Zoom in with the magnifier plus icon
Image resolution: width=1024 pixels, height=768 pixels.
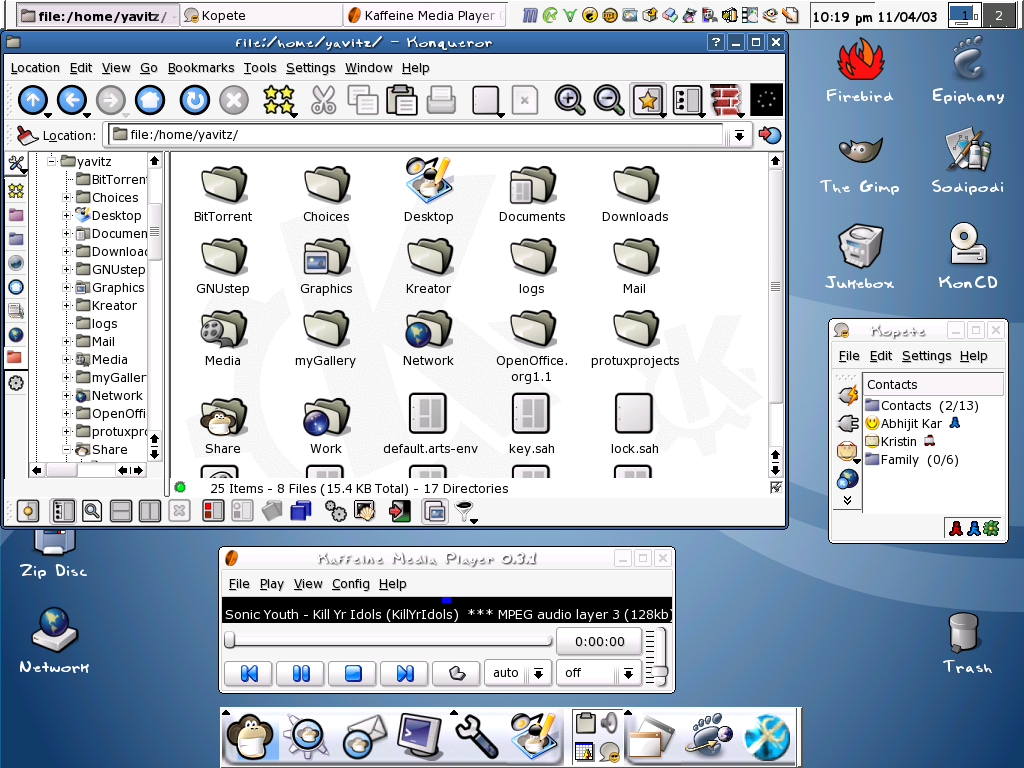click(569, 101)
